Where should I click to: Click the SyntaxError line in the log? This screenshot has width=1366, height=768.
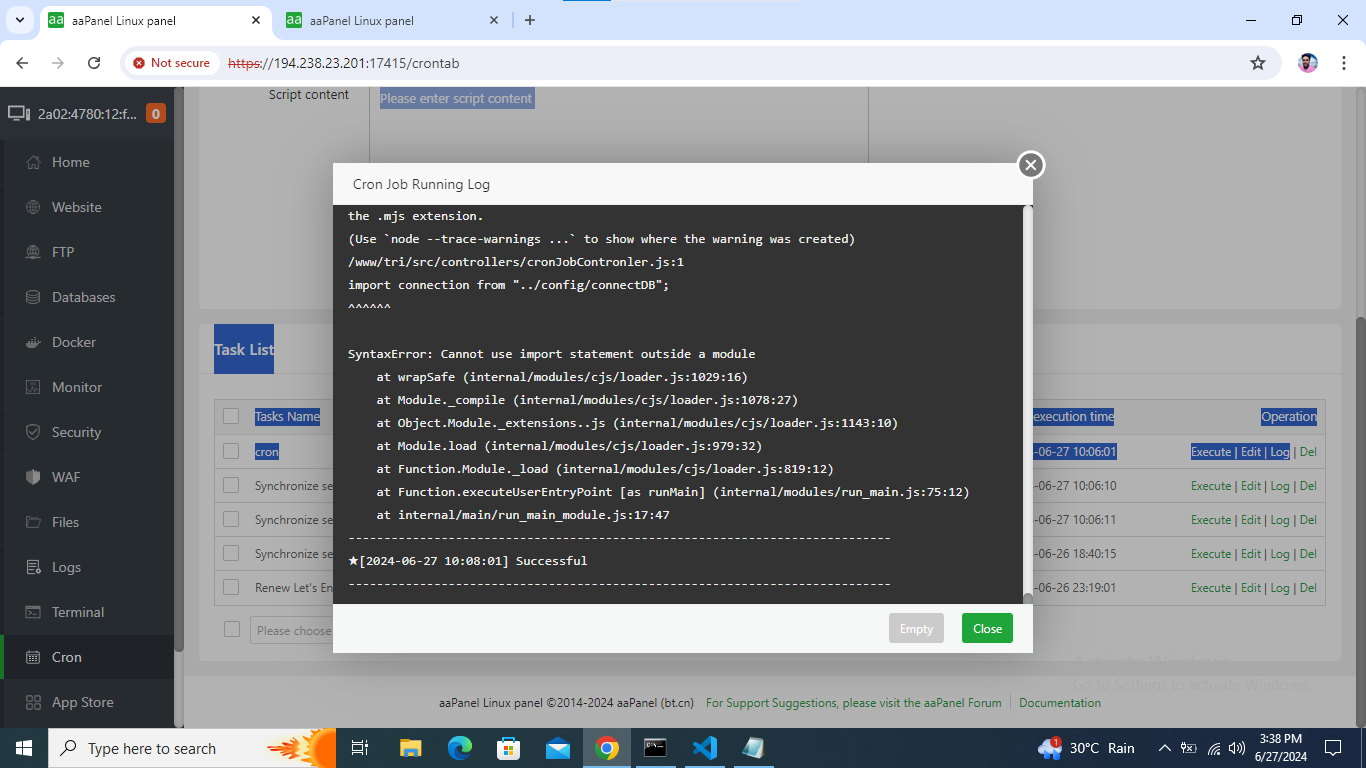551,354
